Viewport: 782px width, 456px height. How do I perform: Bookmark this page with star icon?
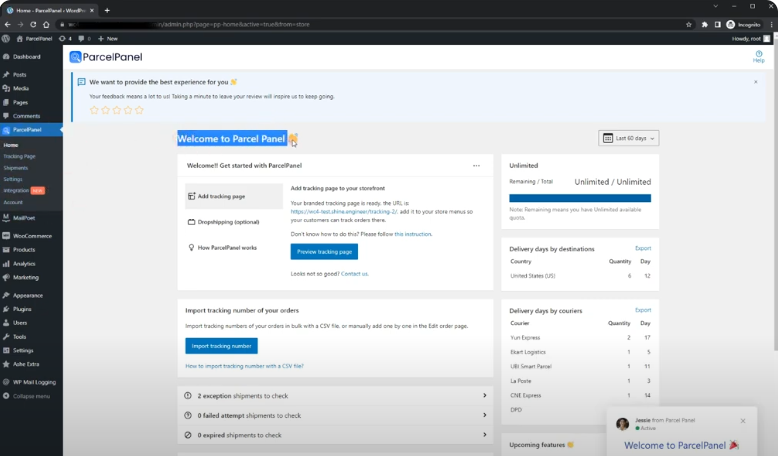pos(689,24)
